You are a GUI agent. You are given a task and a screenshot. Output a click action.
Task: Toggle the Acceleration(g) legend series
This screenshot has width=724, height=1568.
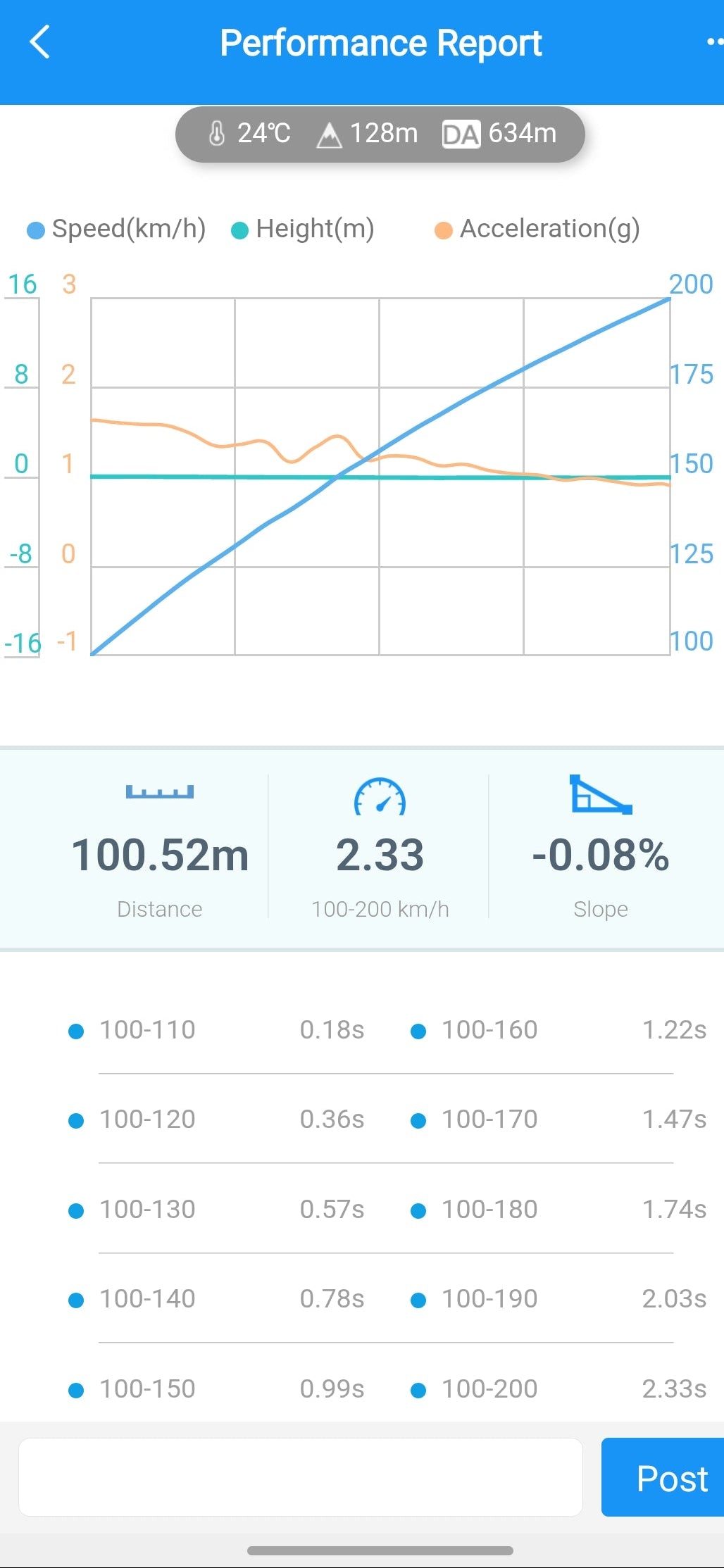click(538, 229)
